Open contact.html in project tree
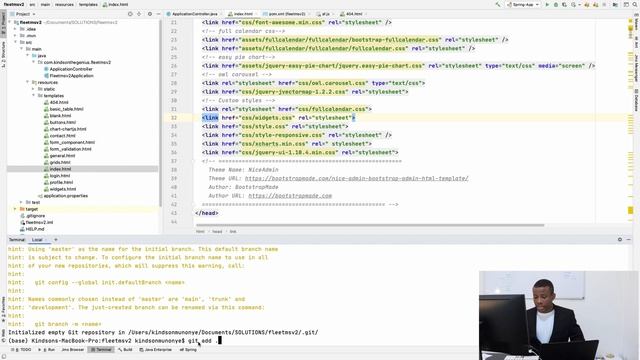Image resolution: width=640 pixels, height=360 pixels. click(60, 136)
